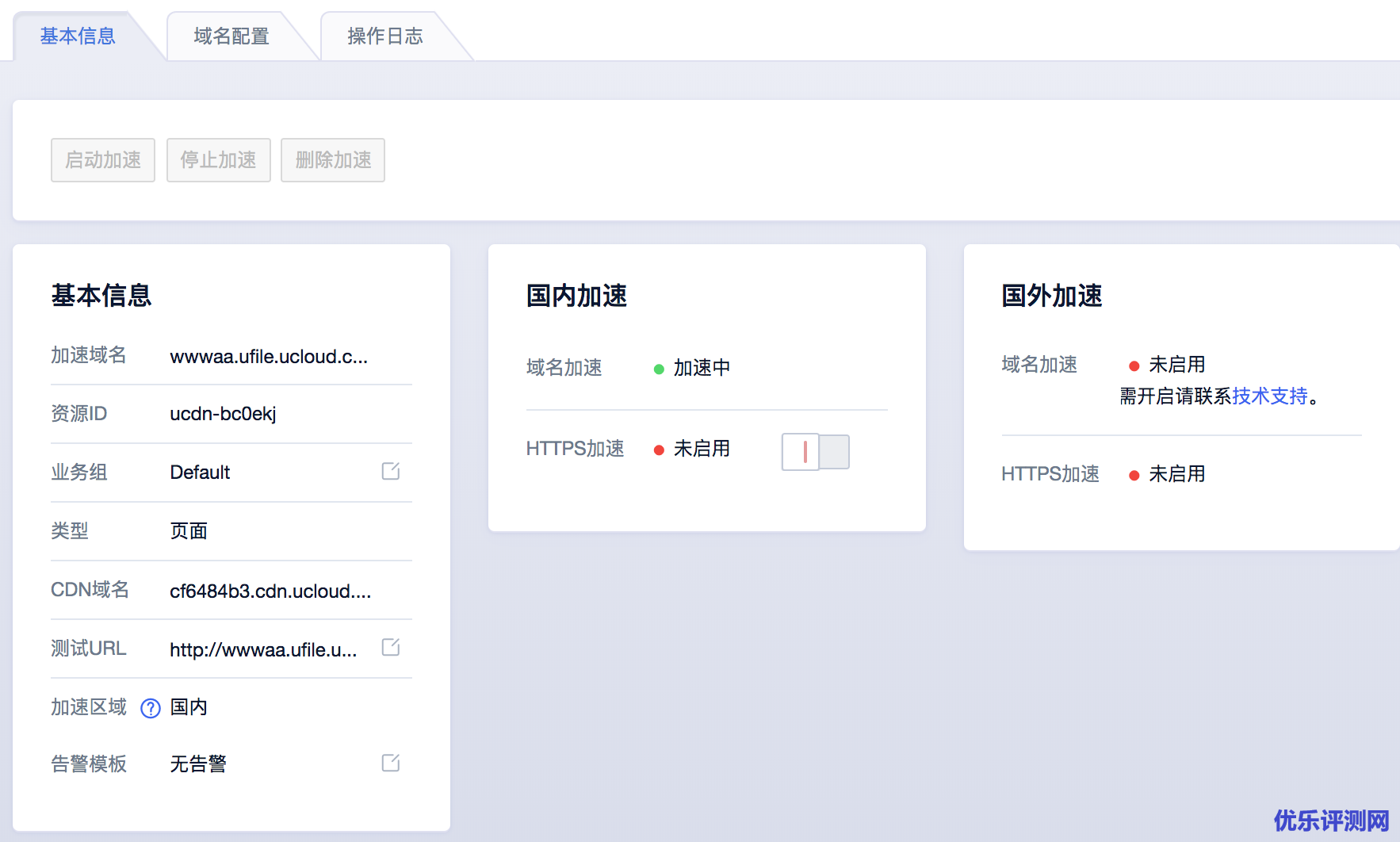Click the 删除加速 button
This screenshot has height=842, width=1400.
tap(333, 160)
